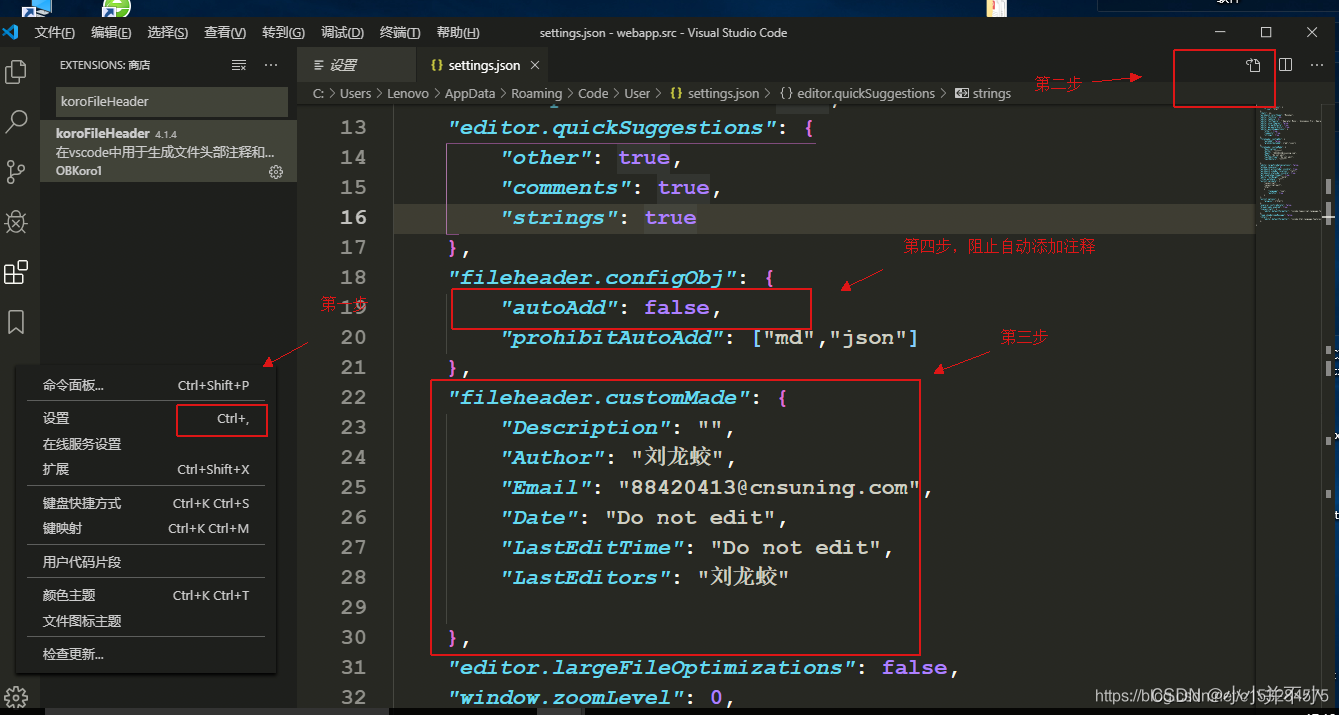Click line number 16 in the gutter

[x=353, y=218]
